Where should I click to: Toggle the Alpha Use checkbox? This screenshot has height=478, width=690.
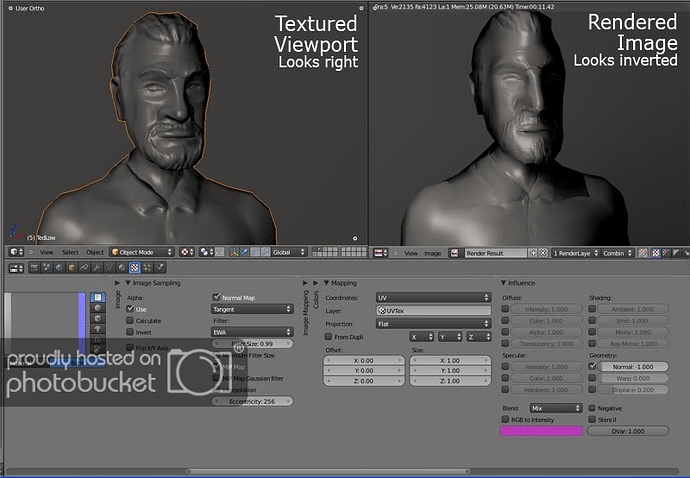(x=130, y=309)
